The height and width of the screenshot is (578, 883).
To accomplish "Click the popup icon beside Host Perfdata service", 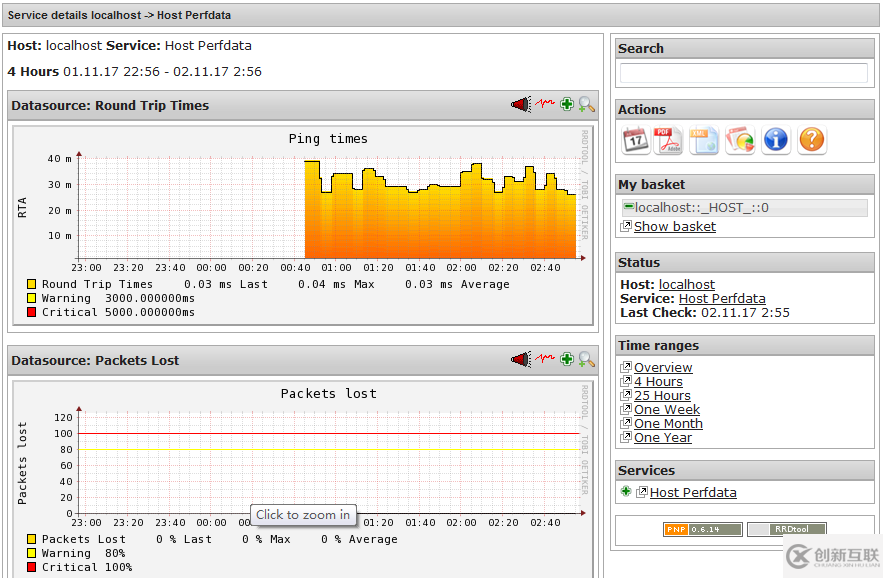I will click(x=642, y=492).
